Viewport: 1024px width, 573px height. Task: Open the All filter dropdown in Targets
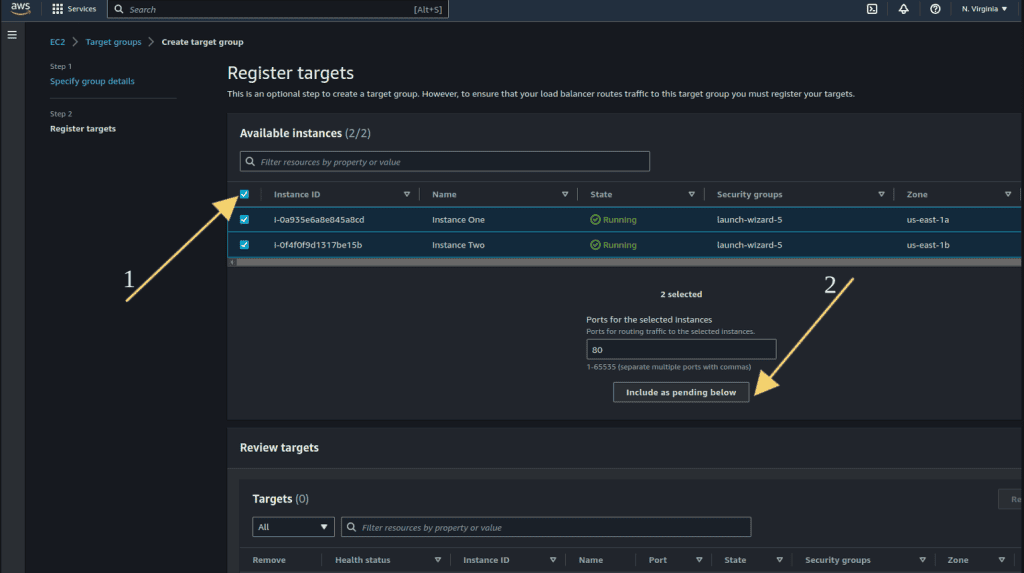pos(293,527)
